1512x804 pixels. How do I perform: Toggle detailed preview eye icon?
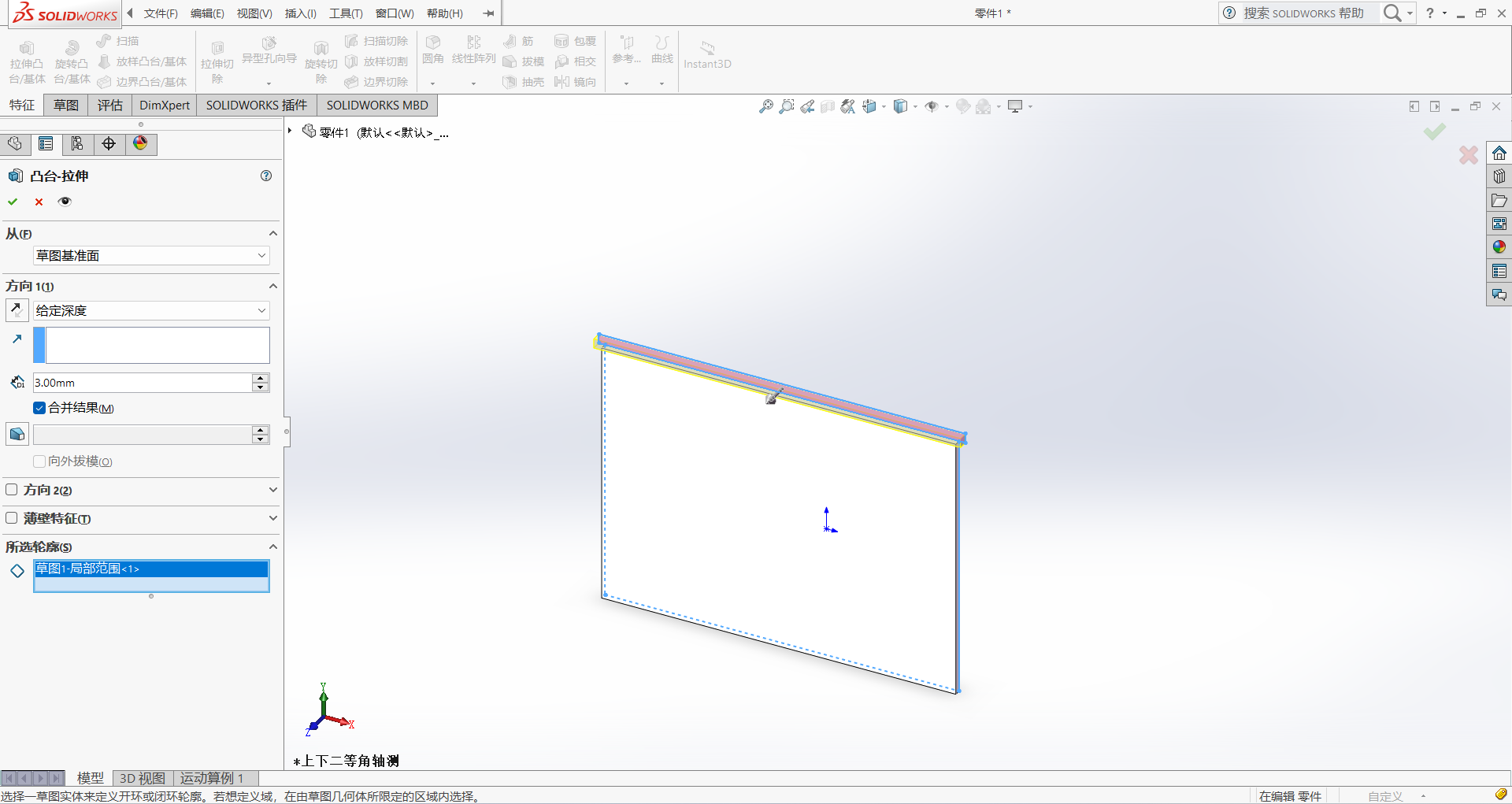(x=65, y=202)
